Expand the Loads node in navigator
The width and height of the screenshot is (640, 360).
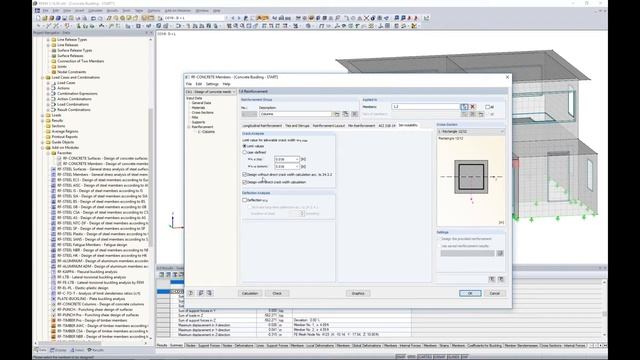tap(42, 115)
